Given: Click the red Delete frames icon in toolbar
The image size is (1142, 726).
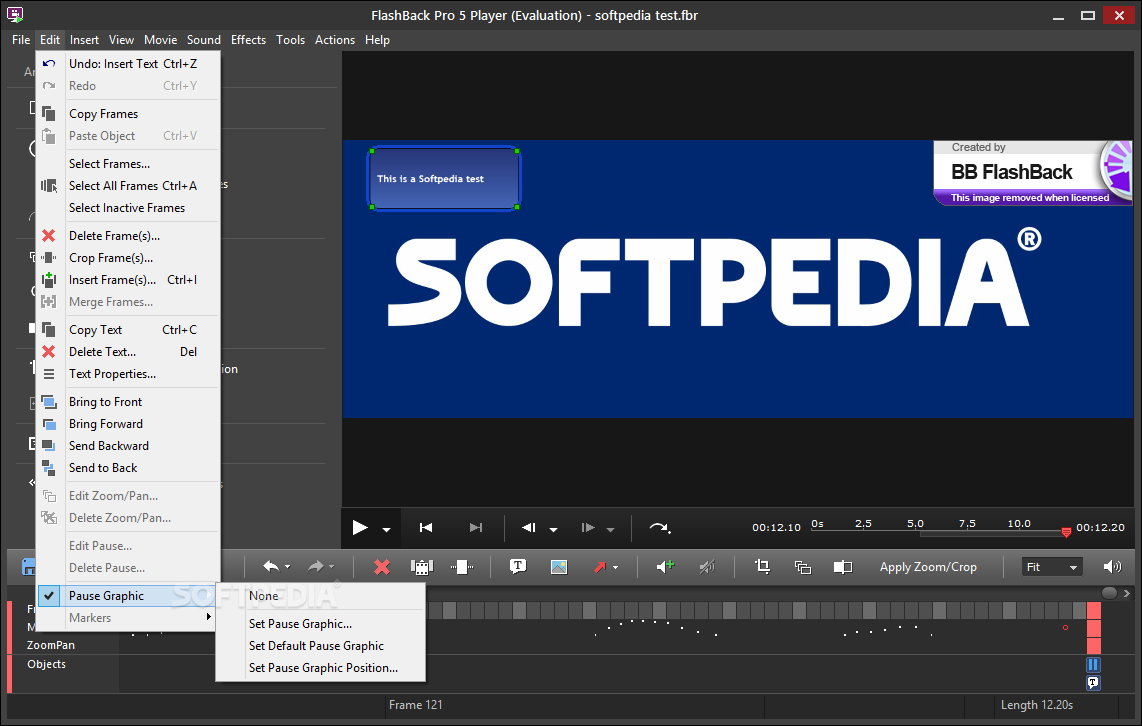Looking at the screenshot, I should [381, 567].
